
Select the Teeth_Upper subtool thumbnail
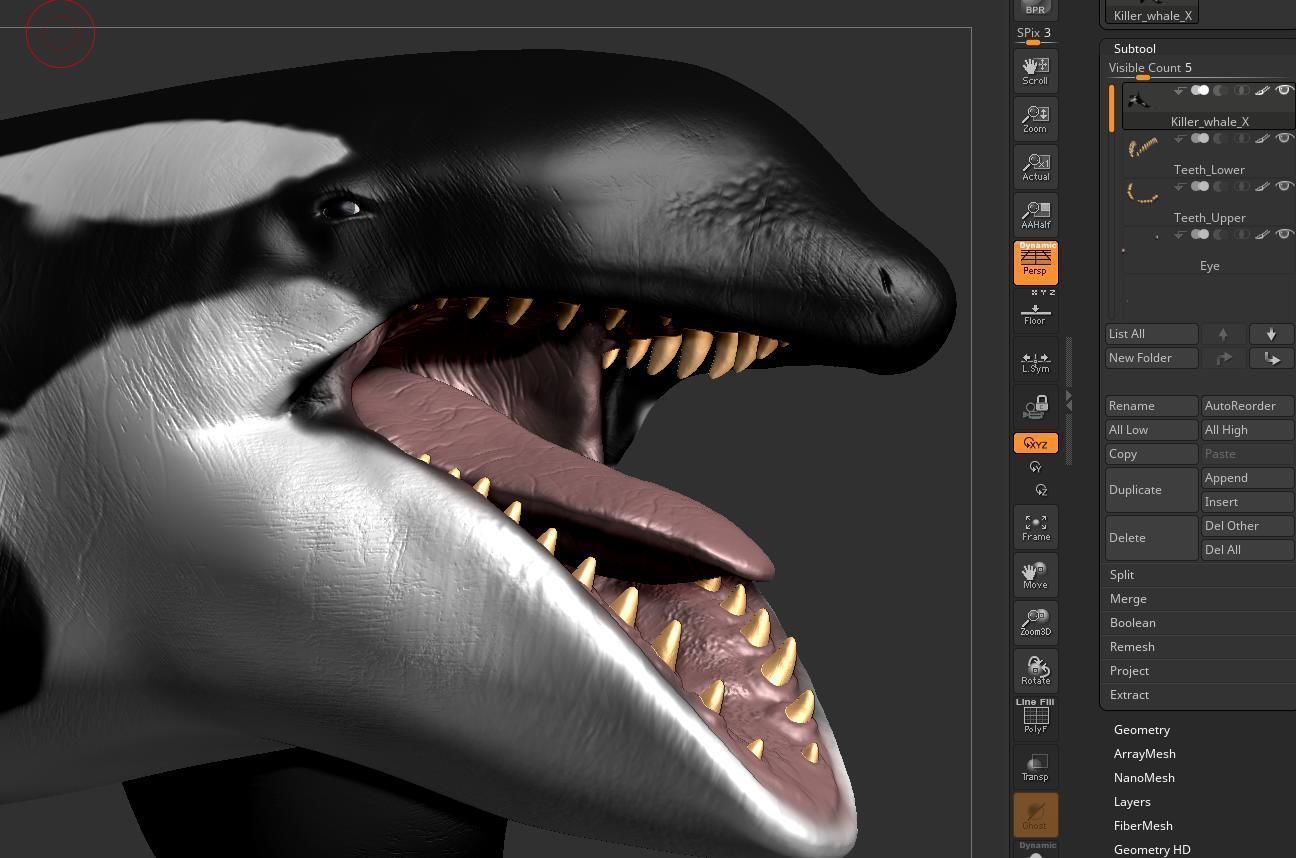[1143, 194]
